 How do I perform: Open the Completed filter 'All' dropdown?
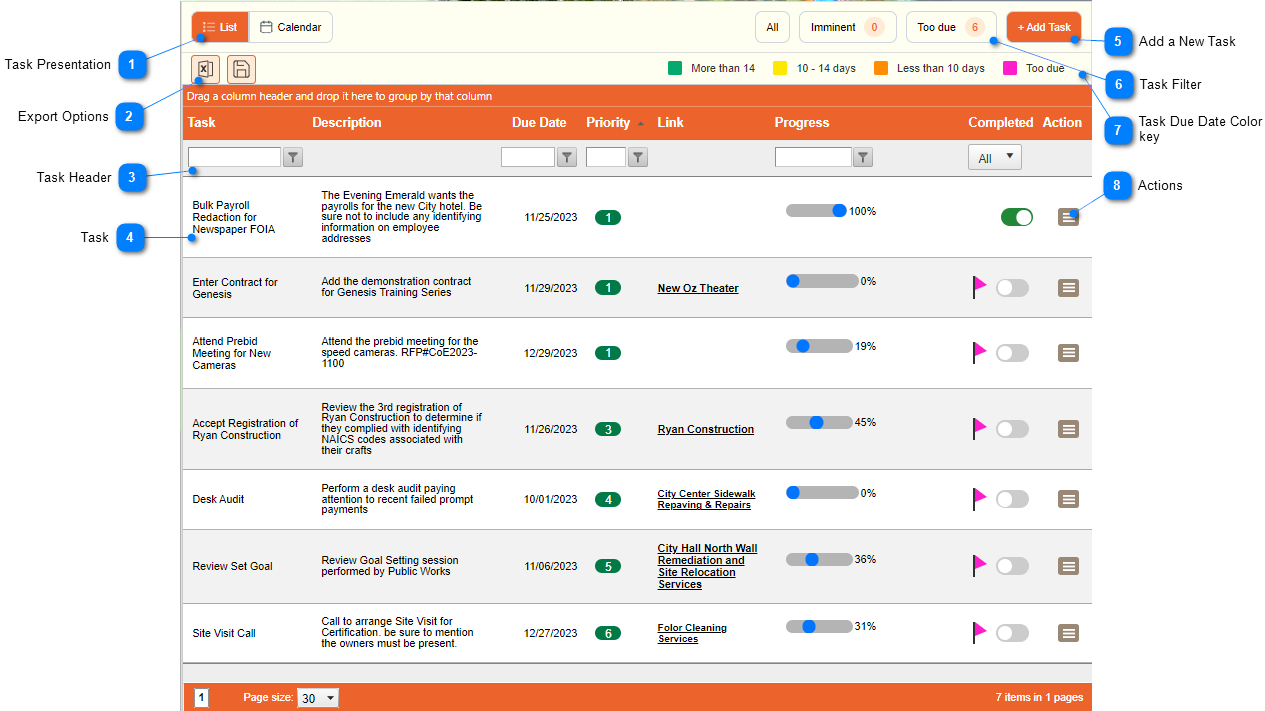[x=994, y=157]
